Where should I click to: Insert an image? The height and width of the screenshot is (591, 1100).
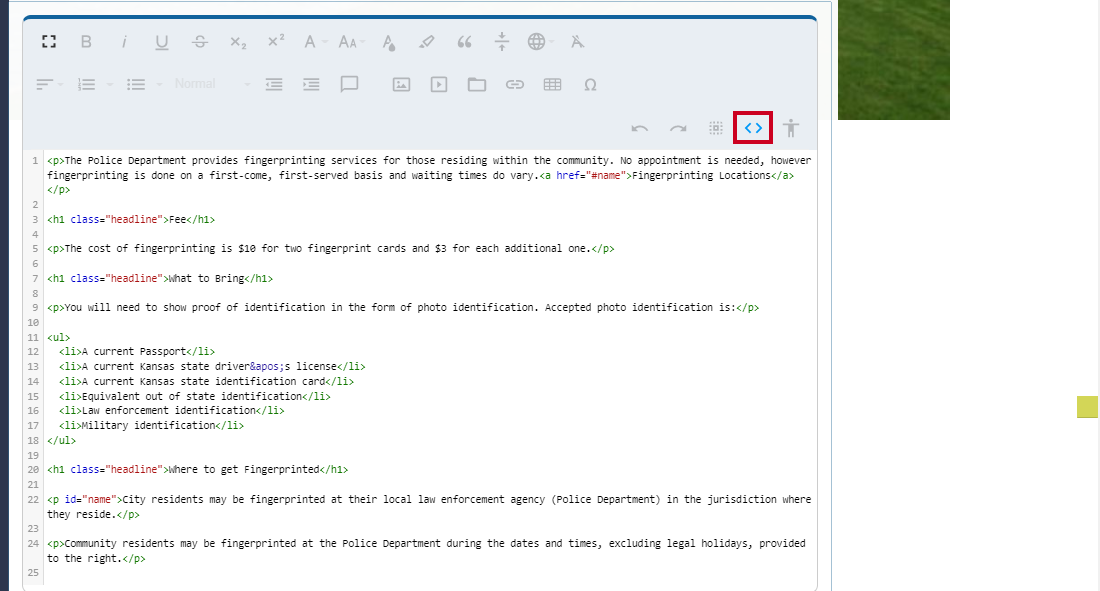click(x=401, y=85)
